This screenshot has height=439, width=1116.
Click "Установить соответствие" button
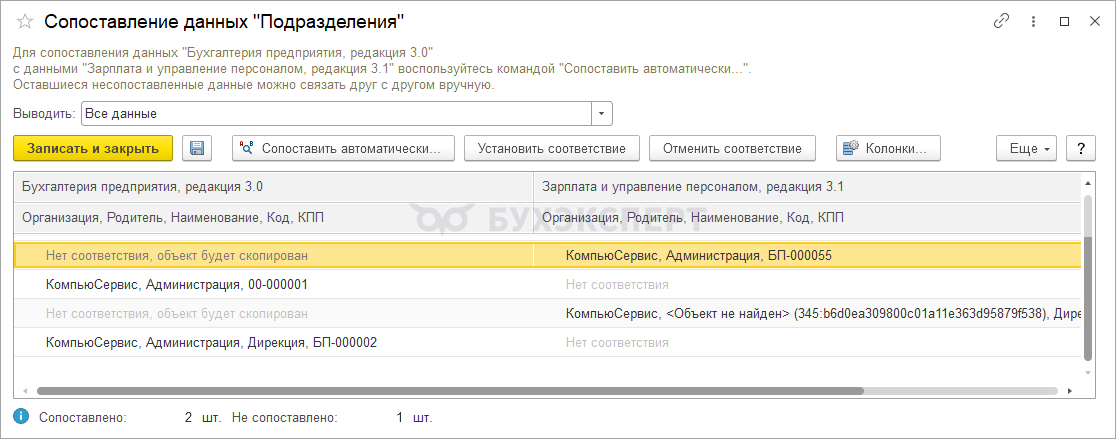pos(551,148)
